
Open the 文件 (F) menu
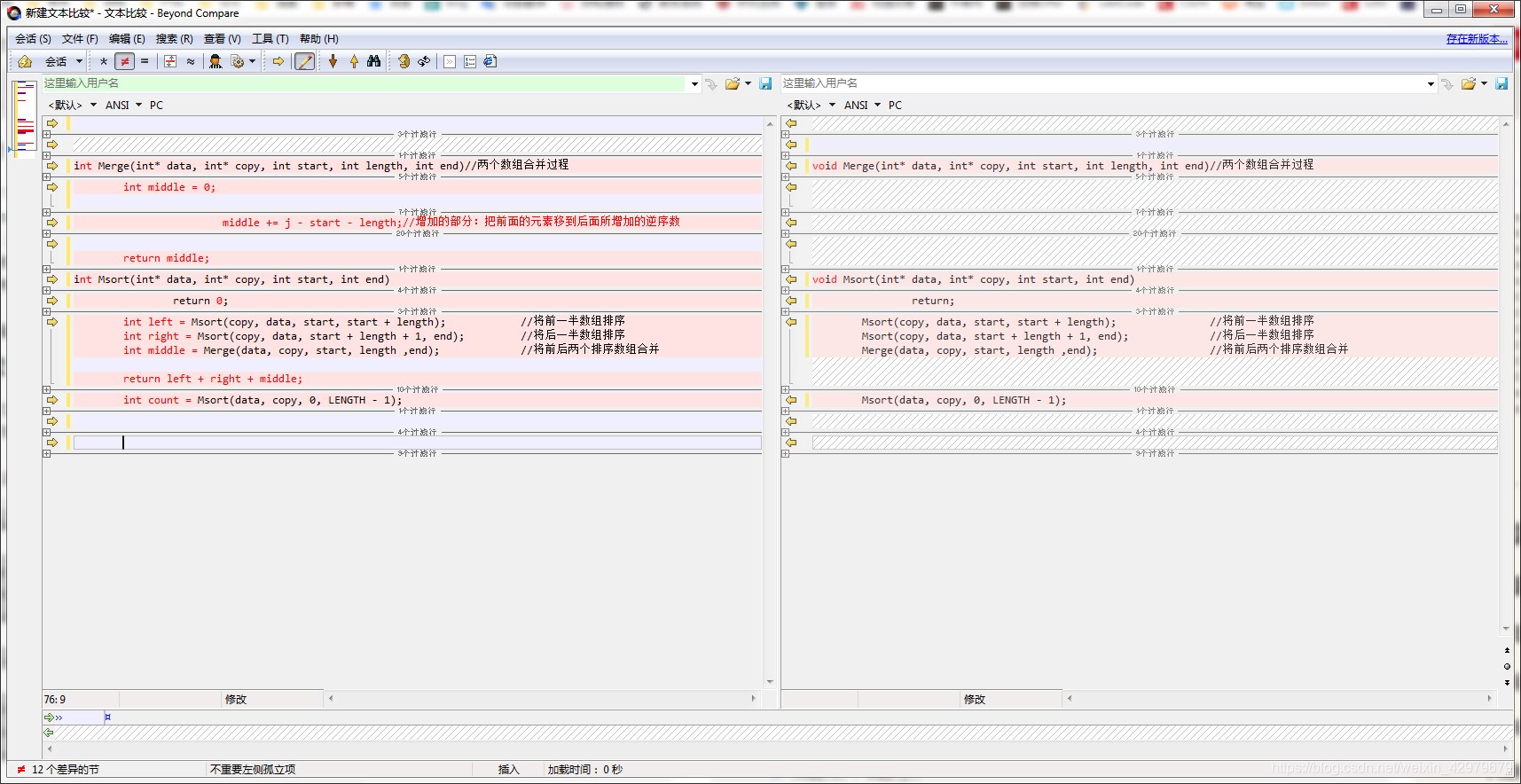(80, 39)
